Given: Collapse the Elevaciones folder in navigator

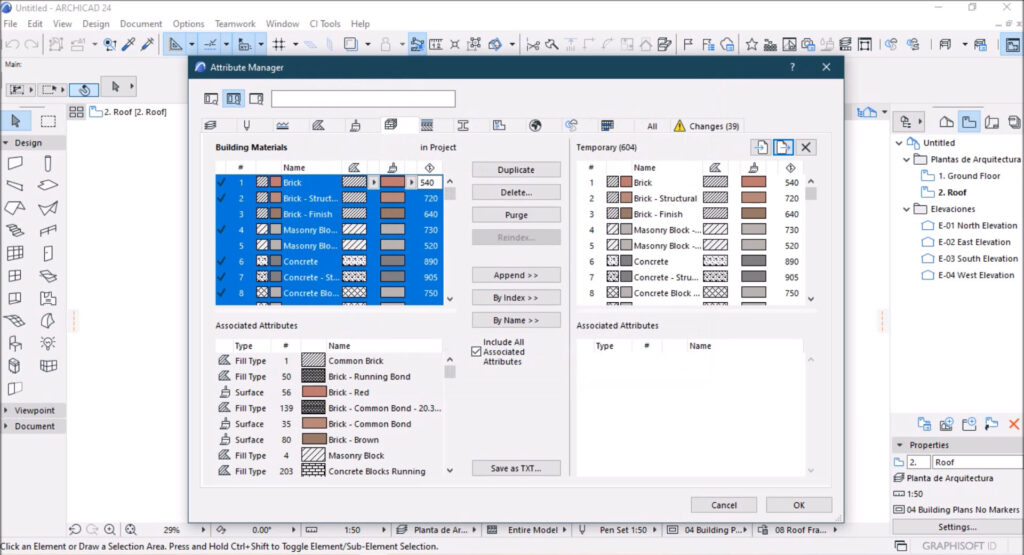Looking at the screenshot, I should point(906,209).
